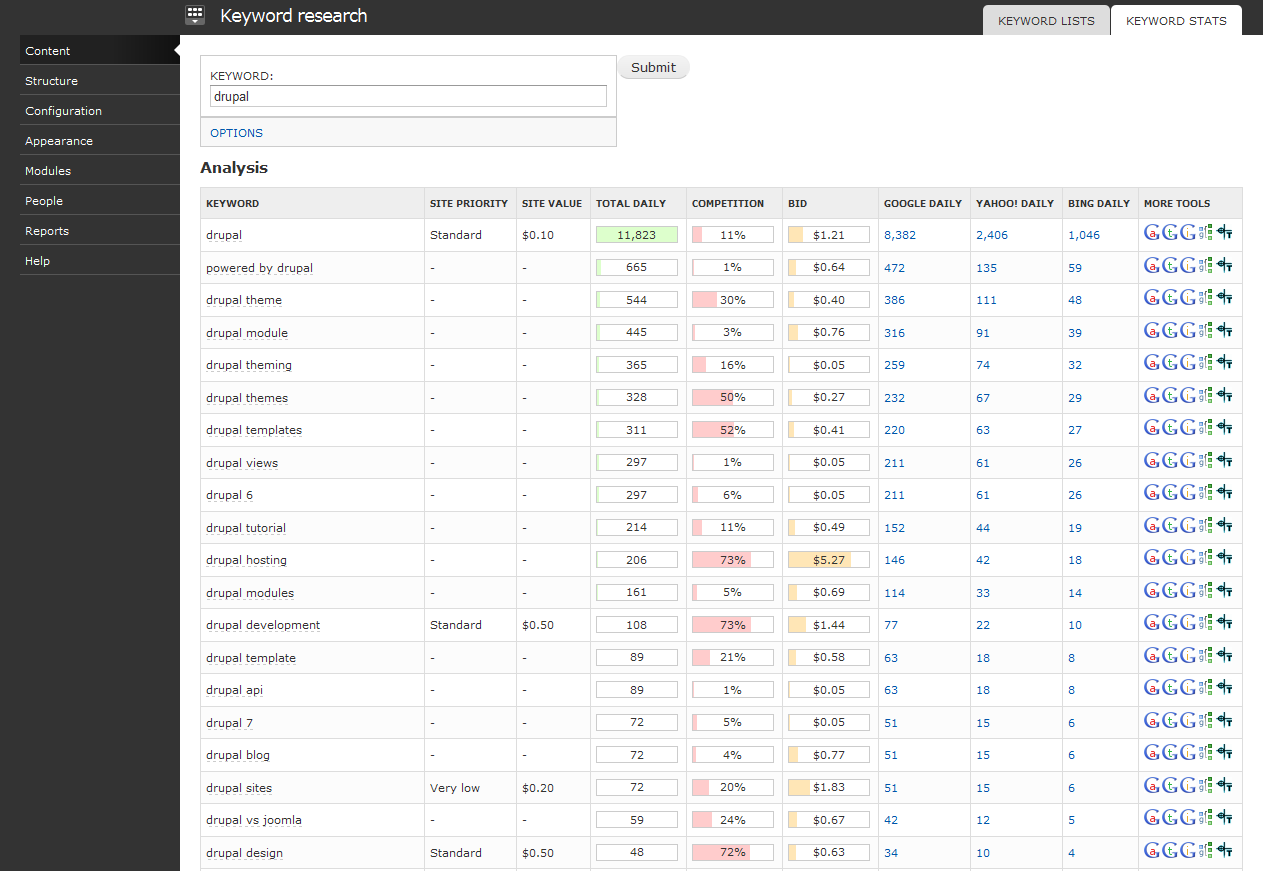Click the 73% competition bar for 'drupal hosting'
The width and height of the screenshot is (1263, 871).
(733, 560)
